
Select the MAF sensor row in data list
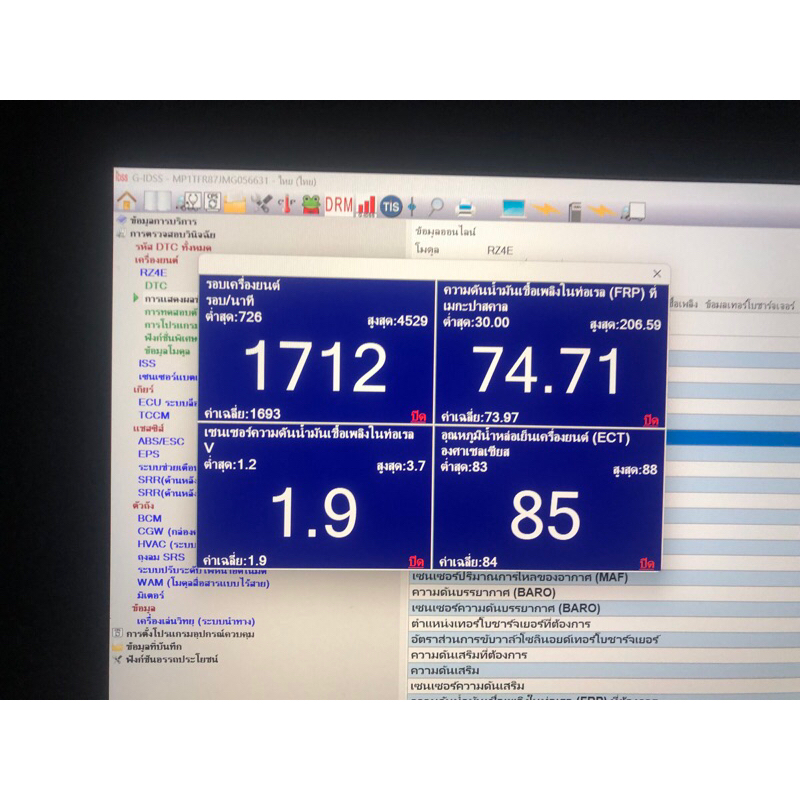click(520, 578)
